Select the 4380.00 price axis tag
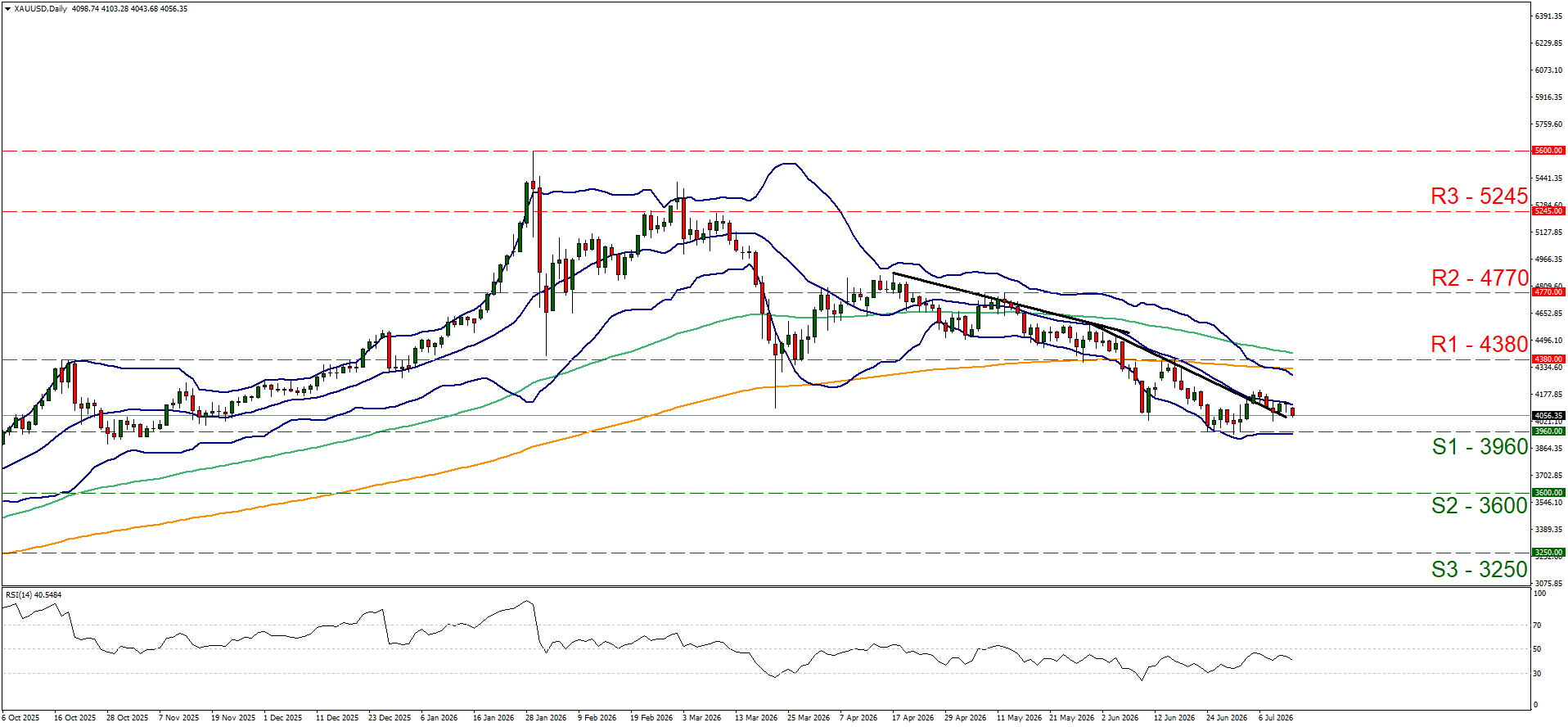1568x727 pixels. pos(1548,359)
